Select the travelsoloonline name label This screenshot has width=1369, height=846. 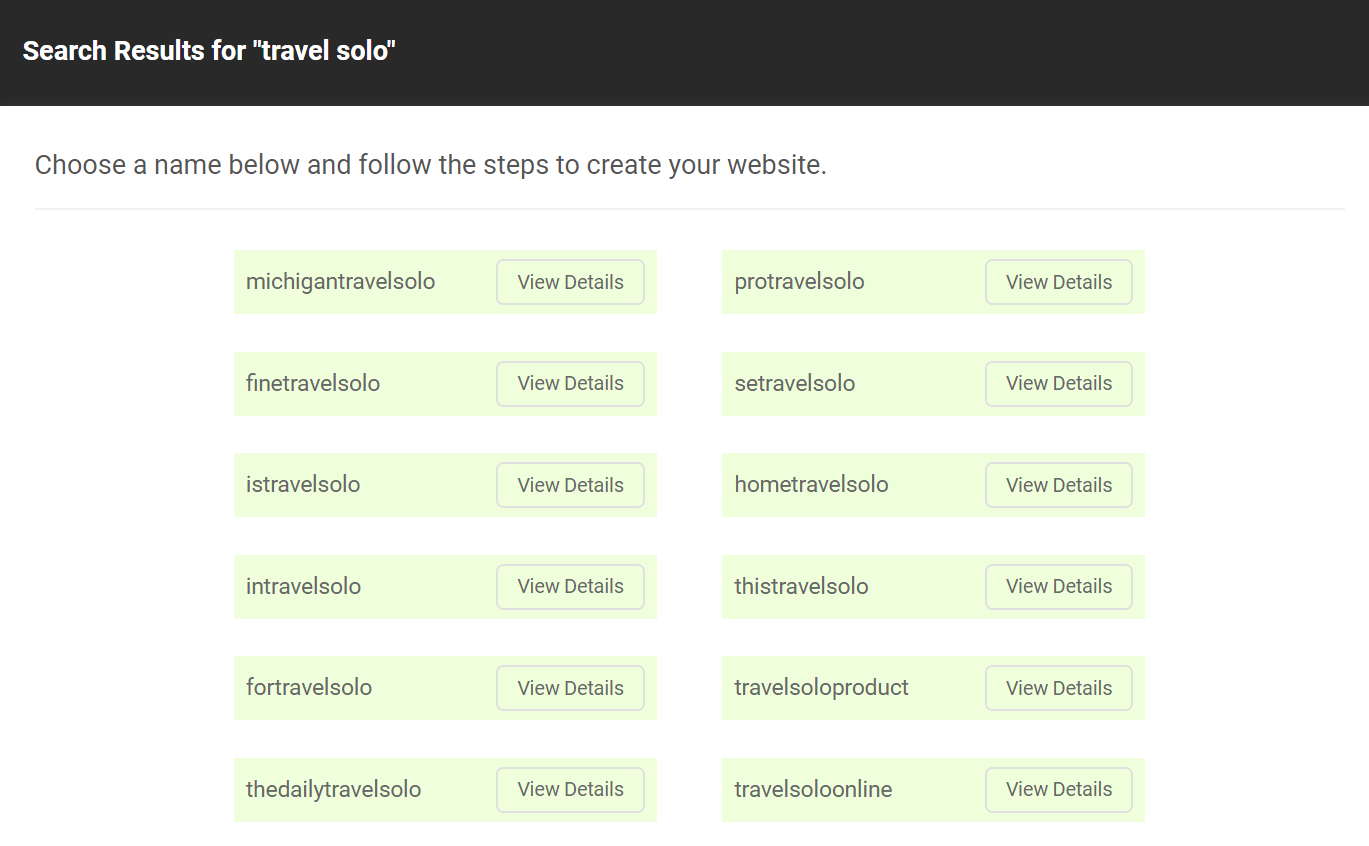[x=812, y=789]
